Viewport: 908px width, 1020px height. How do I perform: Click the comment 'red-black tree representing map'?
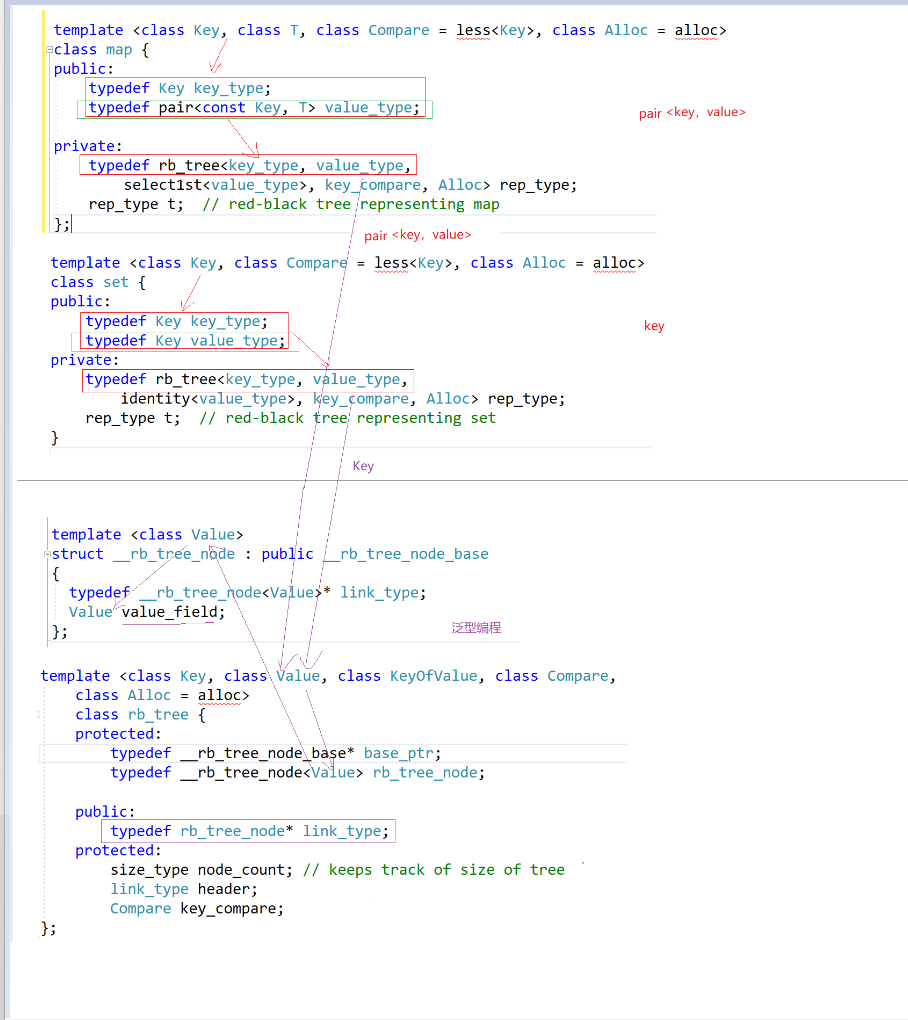point(364,204)
